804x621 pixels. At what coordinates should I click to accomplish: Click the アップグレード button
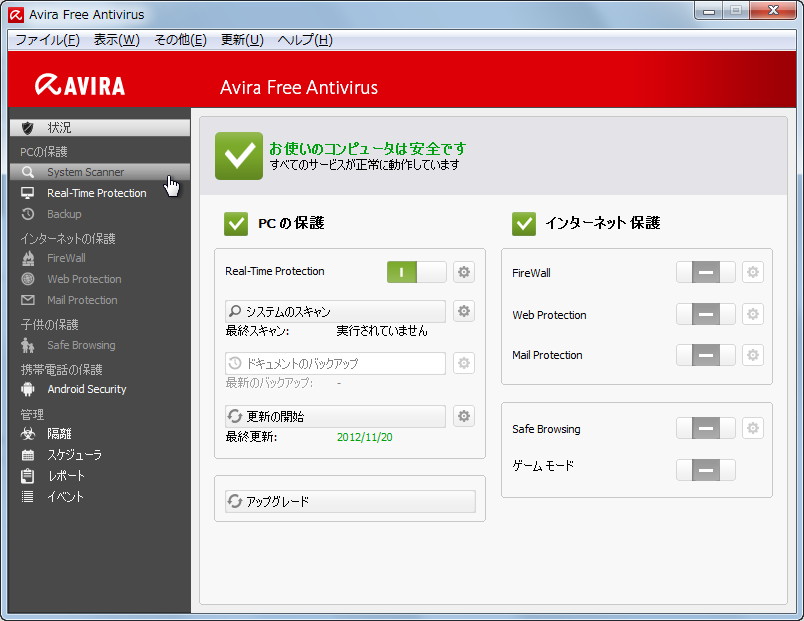tap(349, 498)
